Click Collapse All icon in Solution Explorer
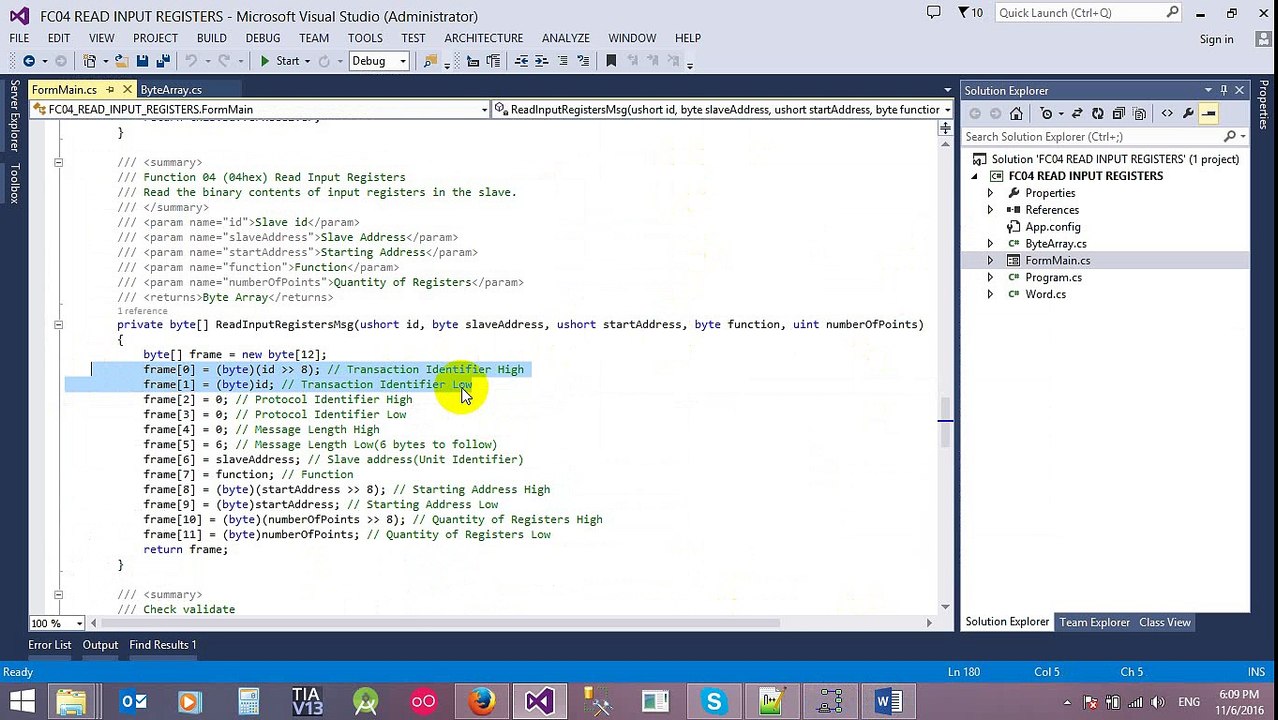The height and width of the screenshot is (720, 1278). click(x=1118, y=113)
